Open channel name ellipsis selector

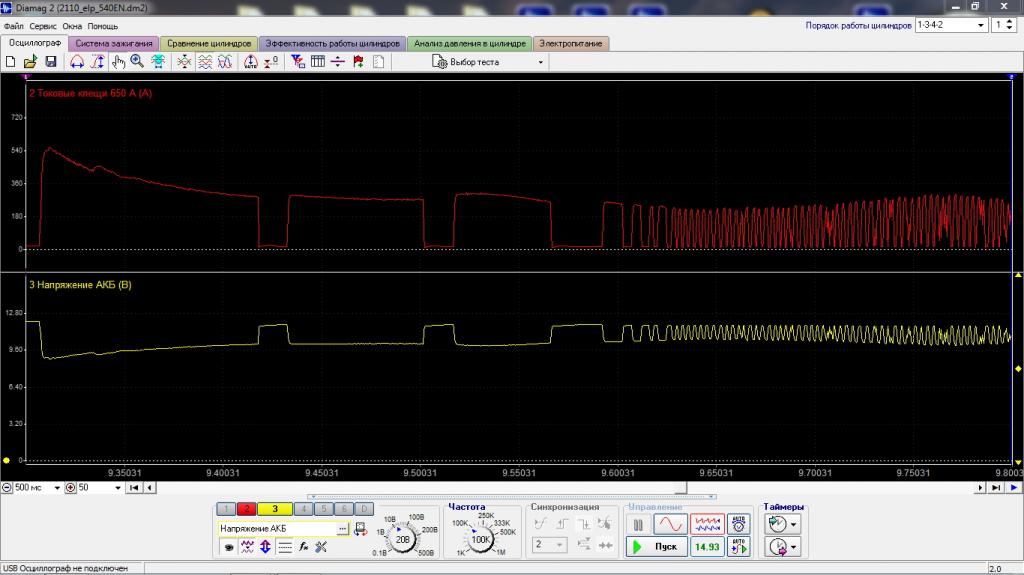click(342, 529)
